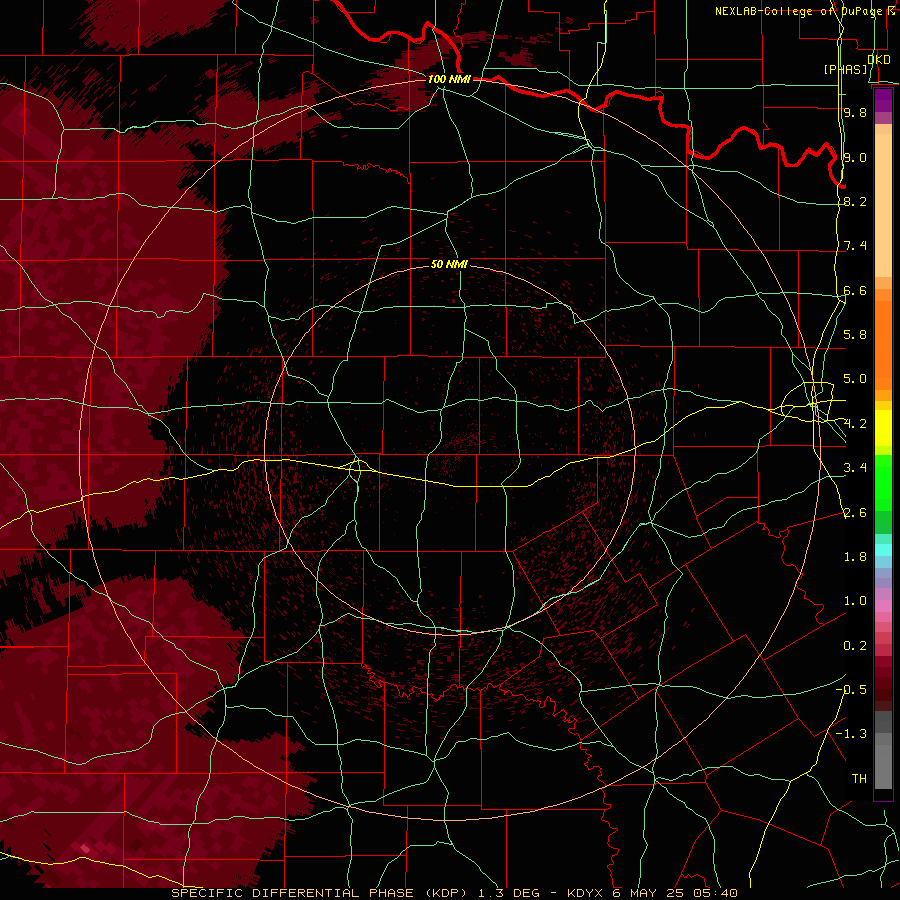900x900 pixels.
Task: Select the 7.4 legend value
Action: 855,246
